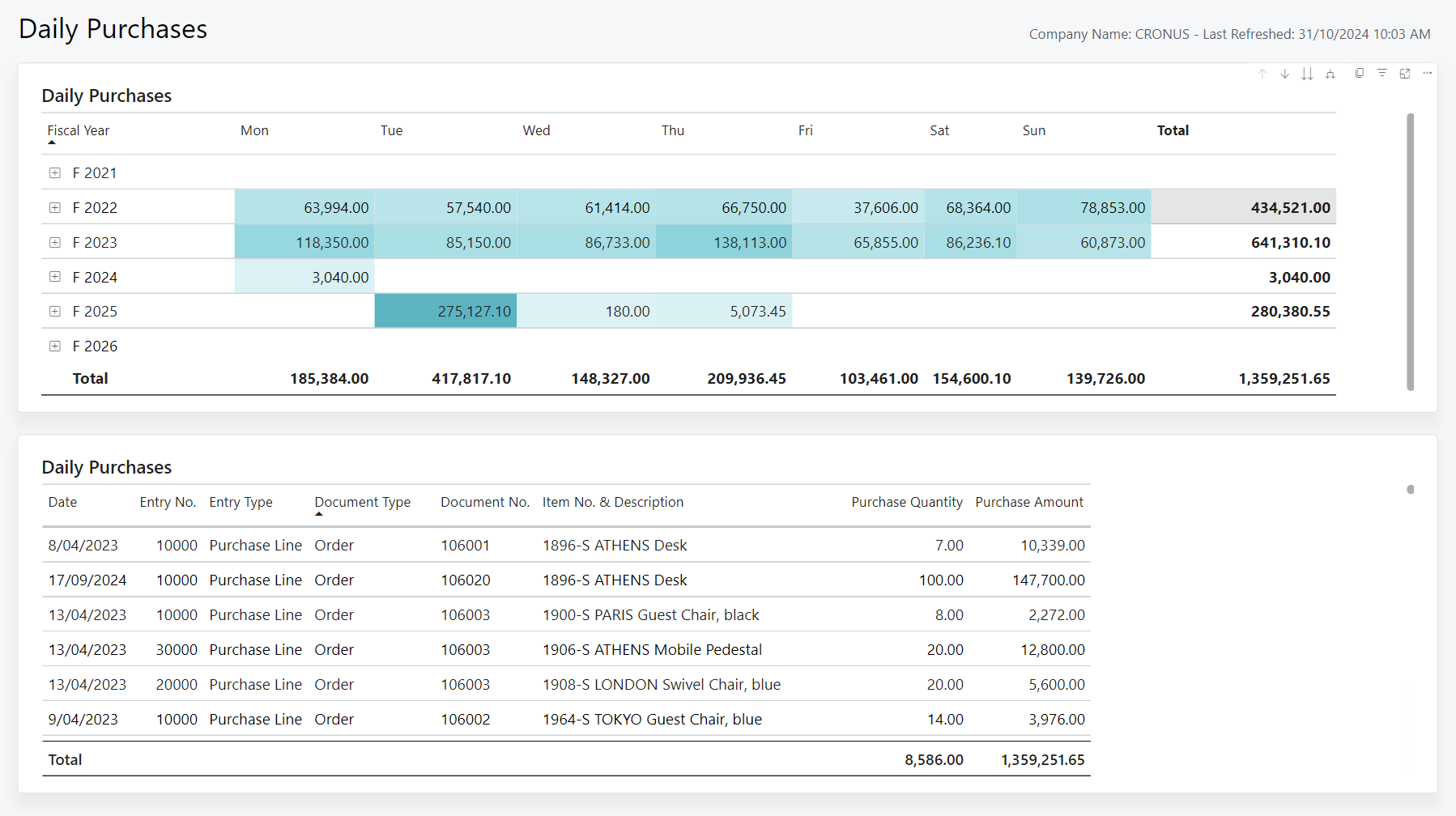Expand the F 2023 fiscal year row
This screenshot has height=816, width=1456.
point(55,242)
